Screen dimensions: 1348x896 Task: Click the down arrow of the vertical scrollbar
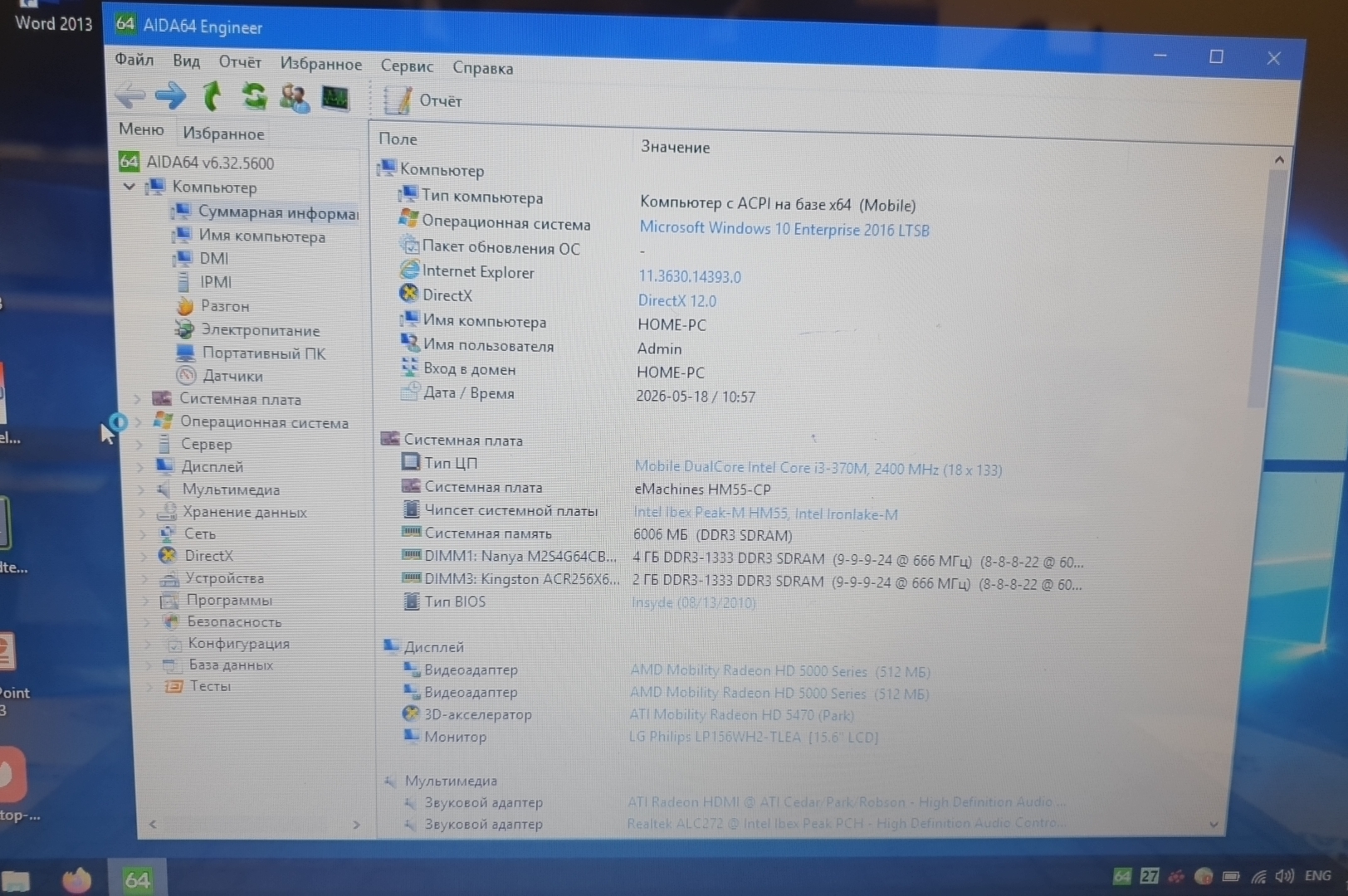tap(1214, 824)
